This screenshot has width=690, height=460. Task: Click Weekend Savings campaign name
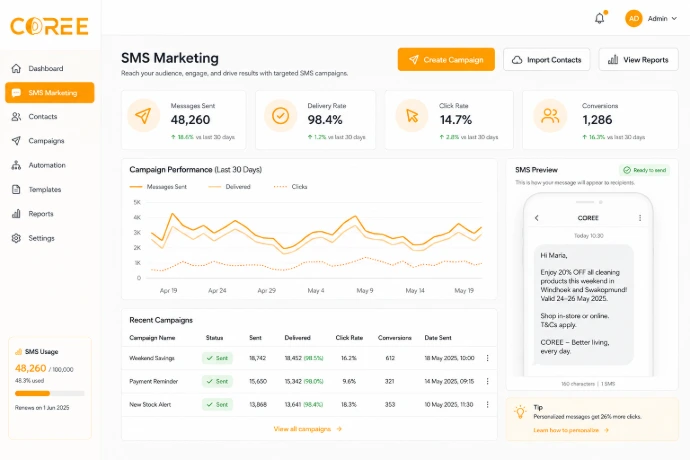coord(152,358)
